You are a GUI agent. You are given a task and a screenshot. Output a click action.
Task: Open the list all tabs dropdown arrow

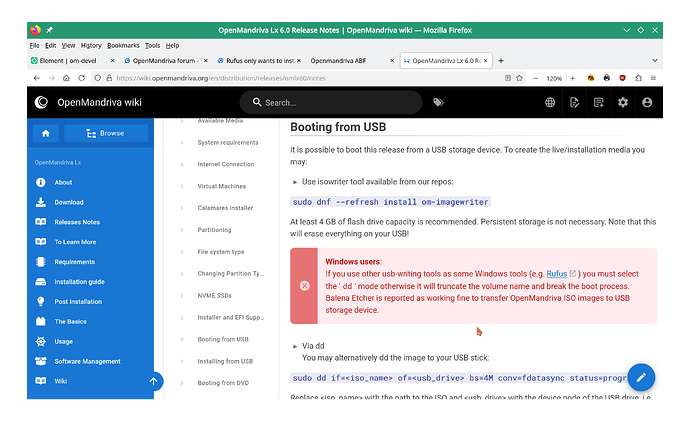point(654,61)
